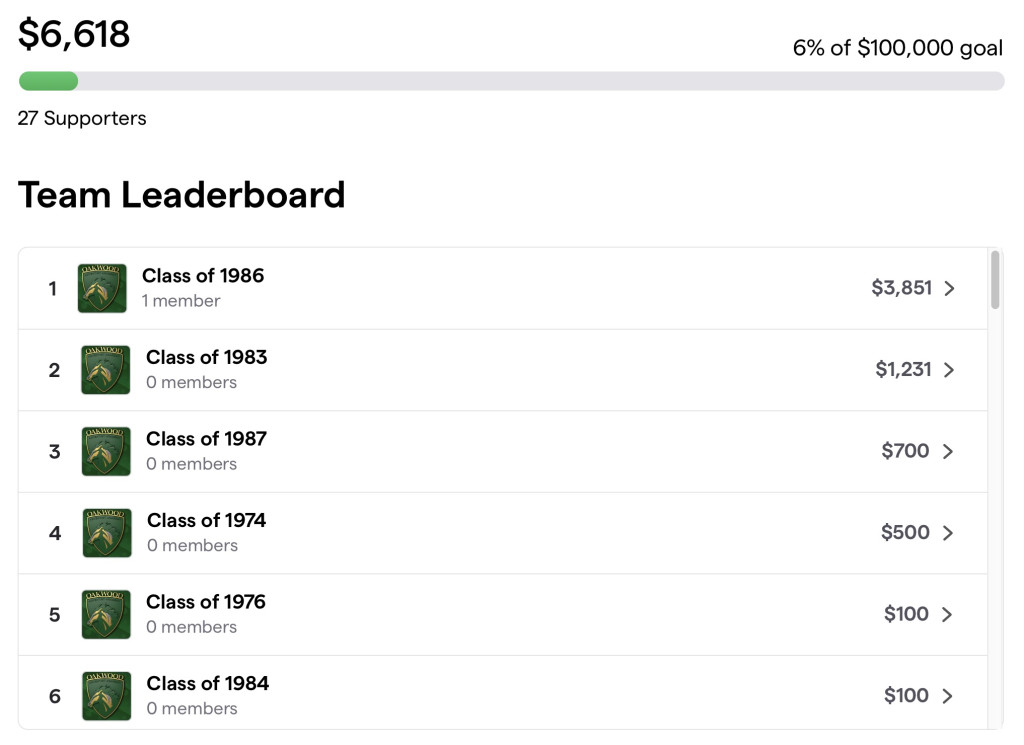Open the Class of 1983 team name
The image size is (1024, 745).
206,357
